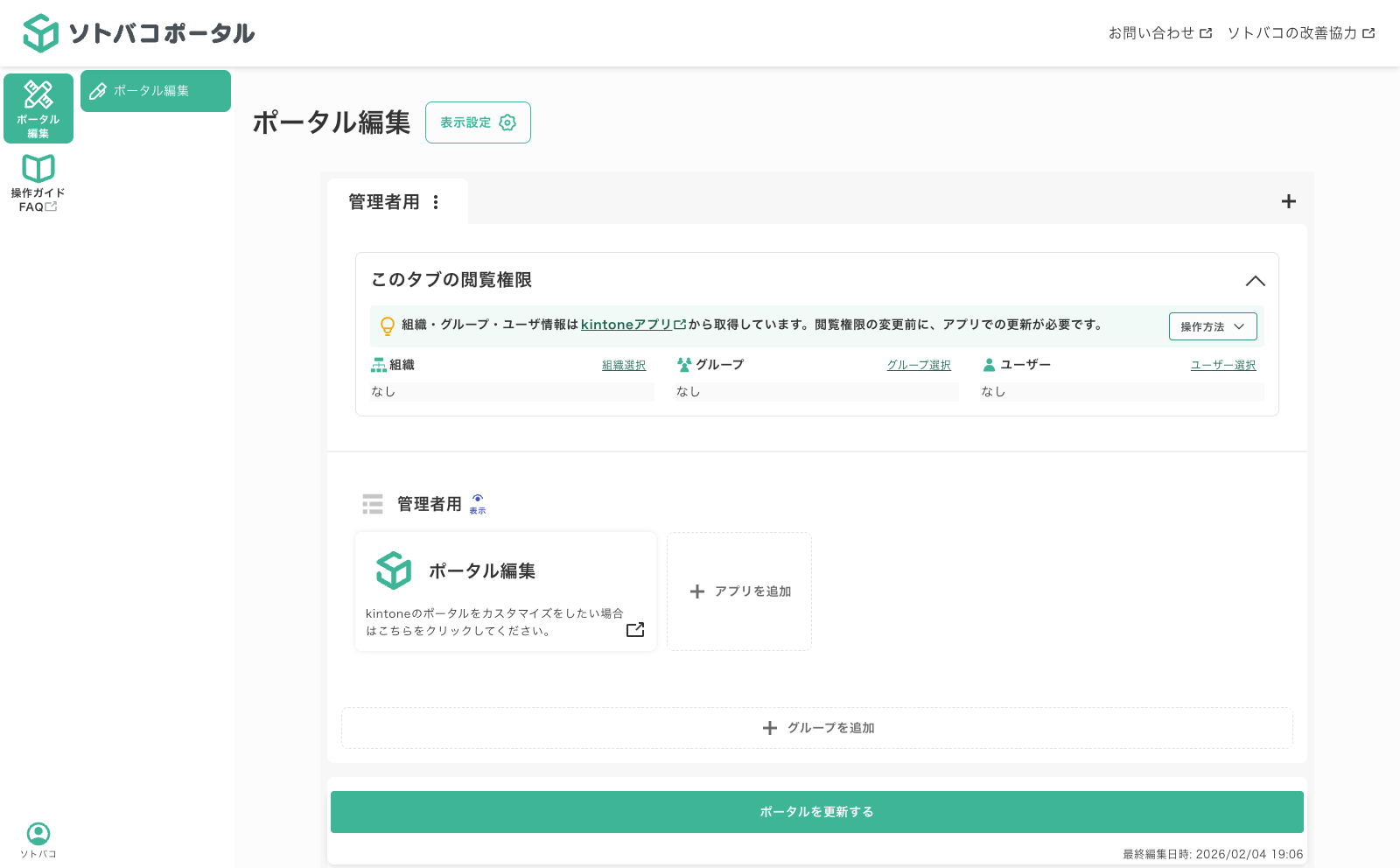Viewport: 1400px width, 868px height.
Task: Open the kebab menu on 管理者用 tab
Action: point(436,201)
